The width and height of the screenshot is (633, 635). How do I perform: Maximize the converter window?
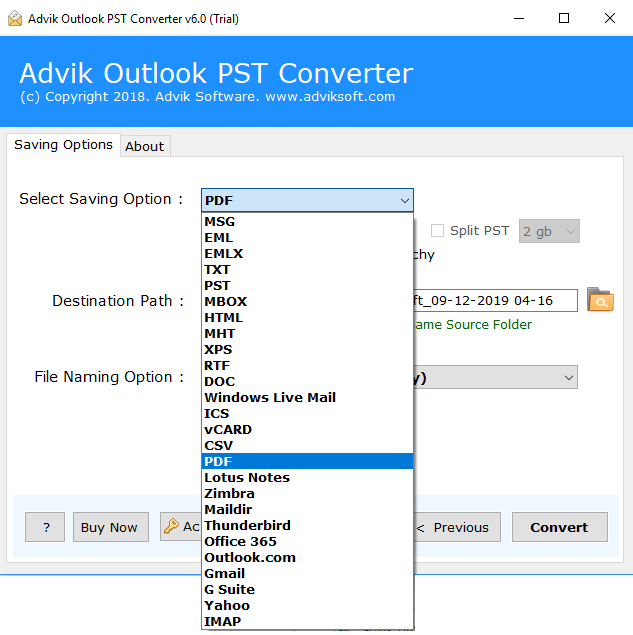pyautogui.click(x=564, y=18)
